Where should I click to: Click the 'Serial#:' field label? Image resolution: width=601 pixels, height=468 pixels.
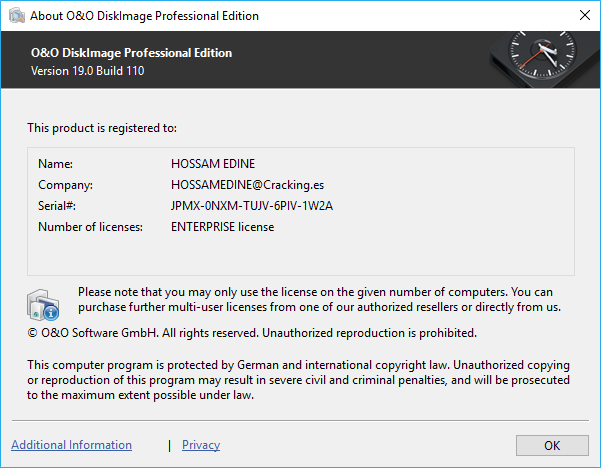pos(57,206)
